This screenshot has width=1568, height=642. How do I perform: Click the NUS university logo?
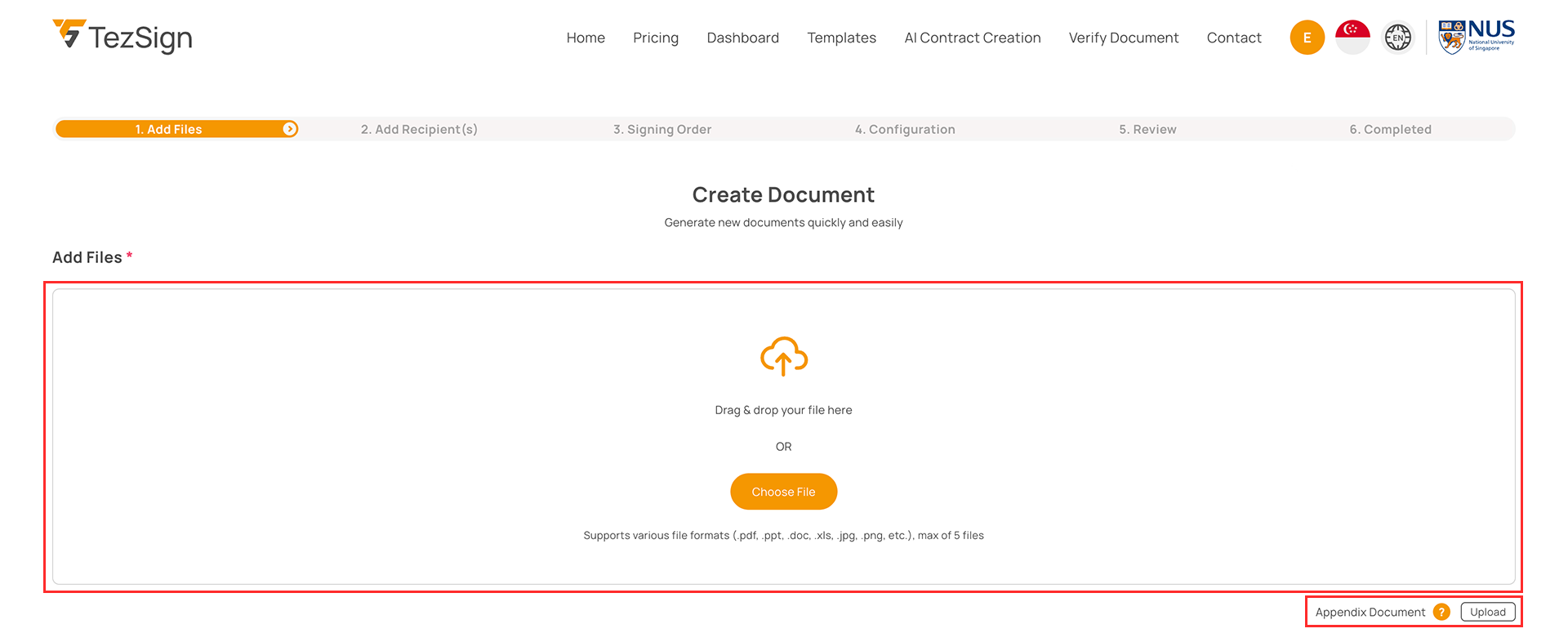pos(1477,37)
